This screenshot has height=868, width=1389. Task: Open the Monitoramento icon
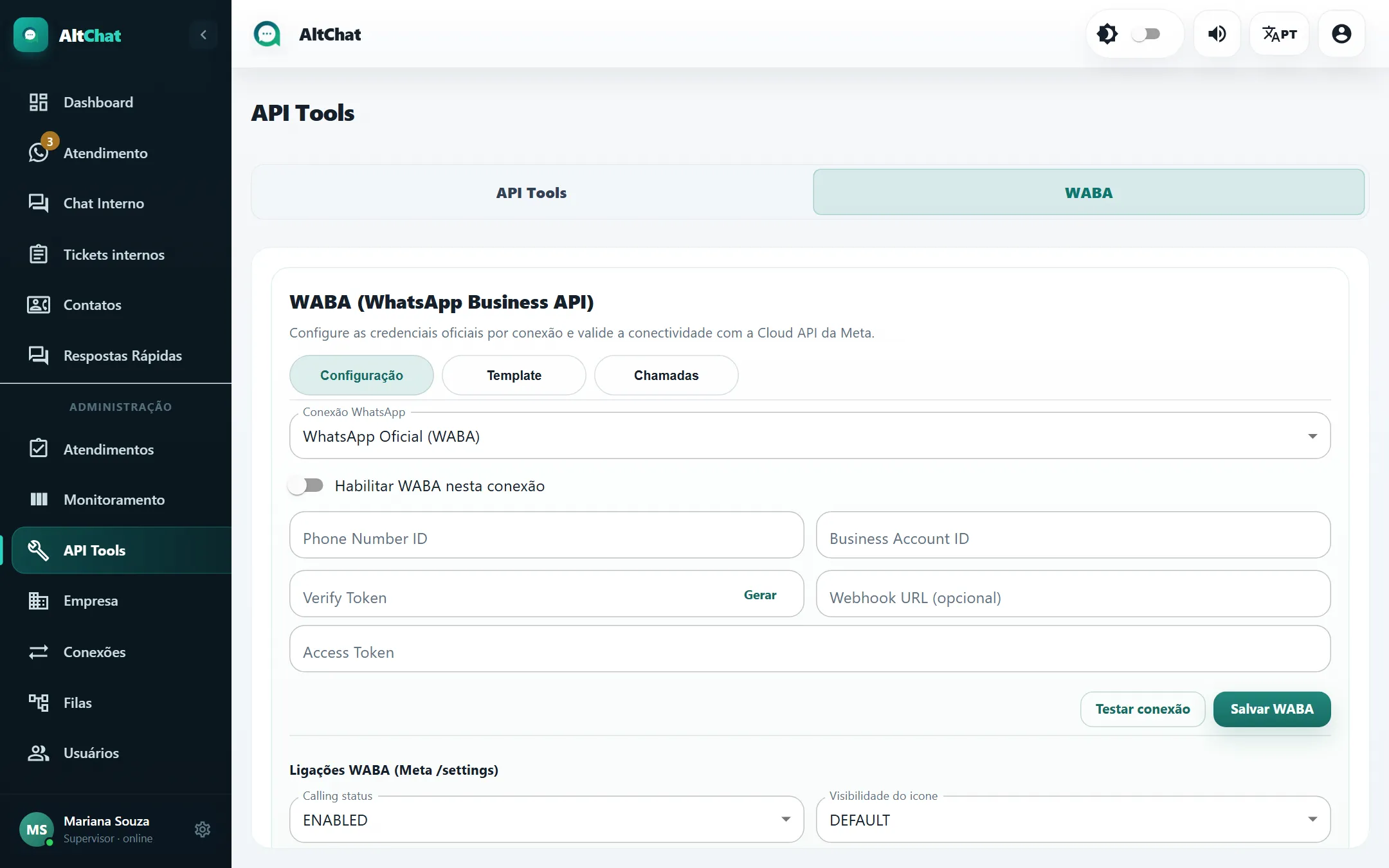(39, 499)
